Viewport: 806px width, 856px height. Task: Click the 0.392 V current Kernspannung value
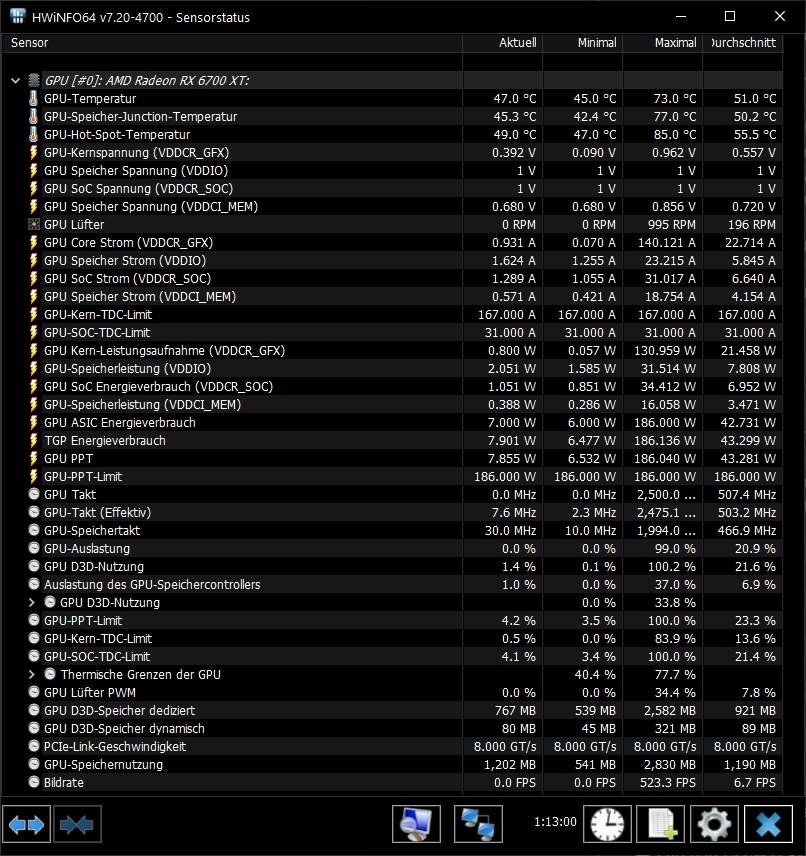coord(514,153)
